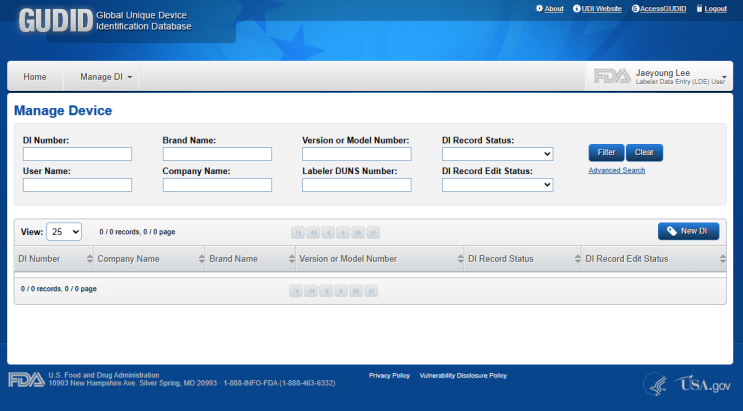
Task: Focus the Brand Name input field
Action: pyautogui.click(x=217, y=154)
